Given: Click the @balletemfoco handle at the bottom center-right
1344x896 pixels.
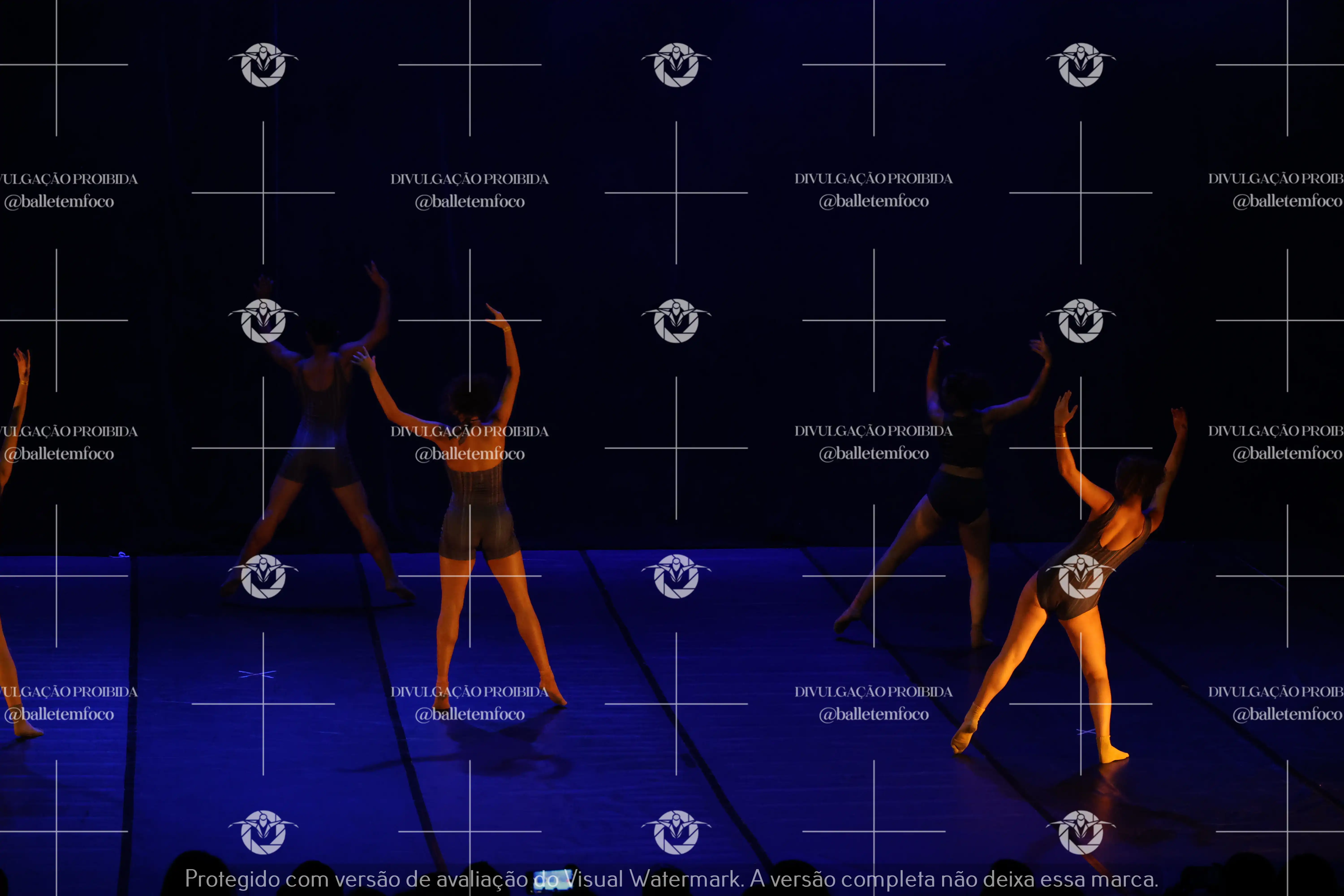Looking at the screenshot, I should [874, 714].
